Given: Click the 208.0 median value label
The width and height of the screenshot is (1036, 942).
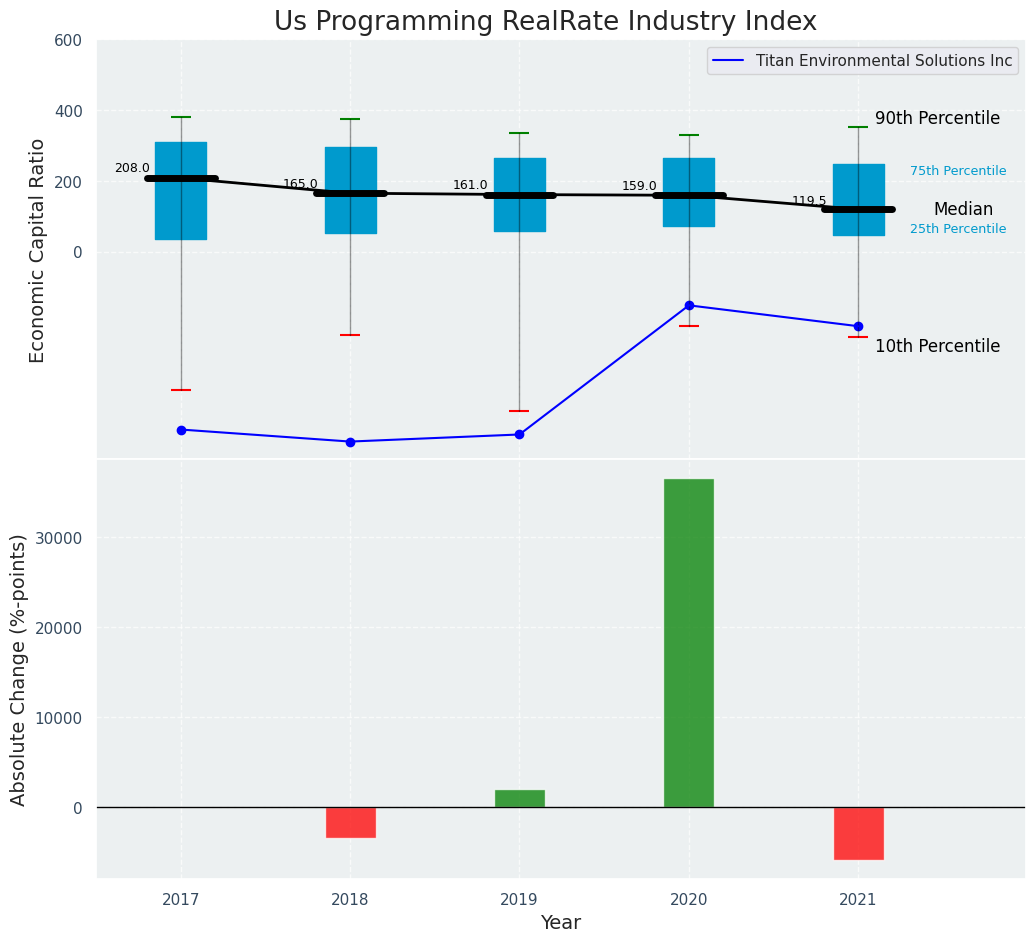Looking at the screenshot, I should [132, 168].
